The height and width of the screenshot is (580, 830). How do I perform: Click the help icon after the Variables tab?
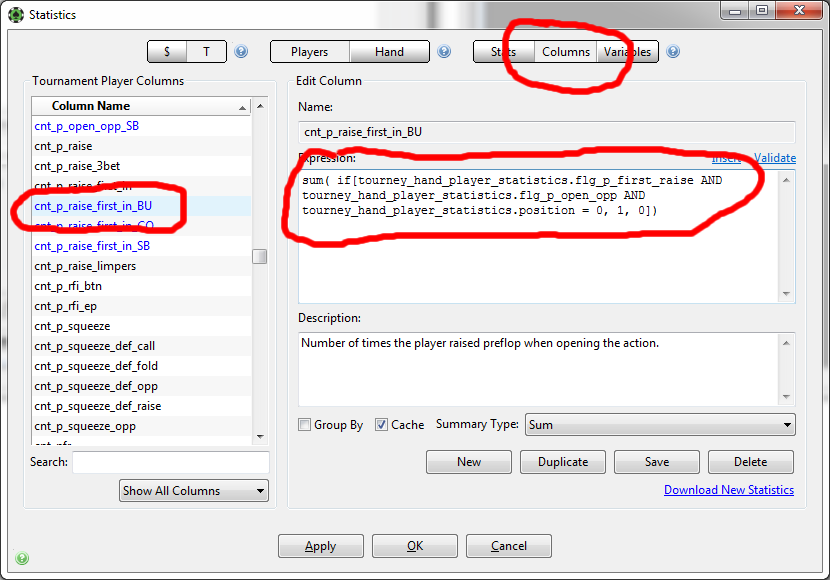(x=673, y=51)
